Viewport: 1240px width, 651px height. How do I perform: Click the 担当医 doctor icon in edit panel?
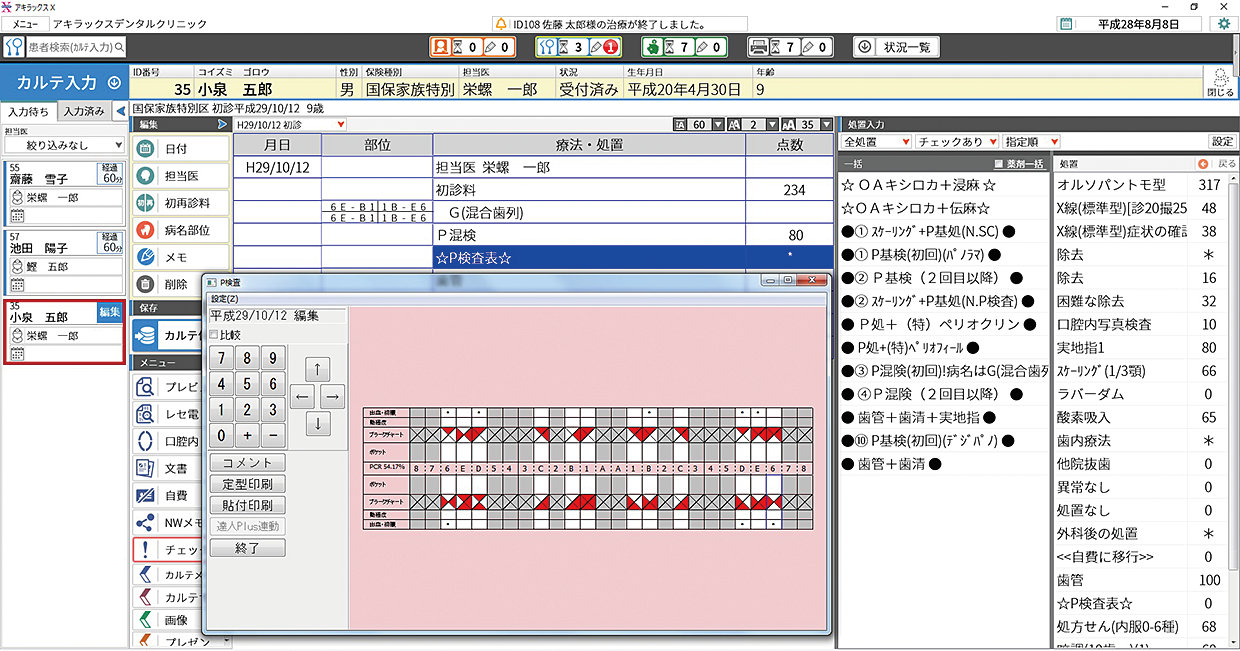click(x=145, y=175)
